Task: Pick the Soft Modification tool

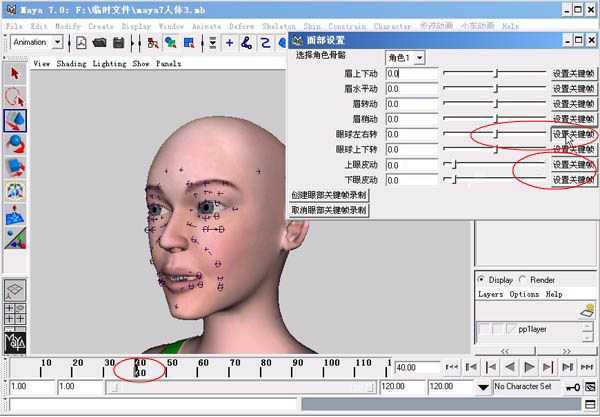Action: coord(15,214)
